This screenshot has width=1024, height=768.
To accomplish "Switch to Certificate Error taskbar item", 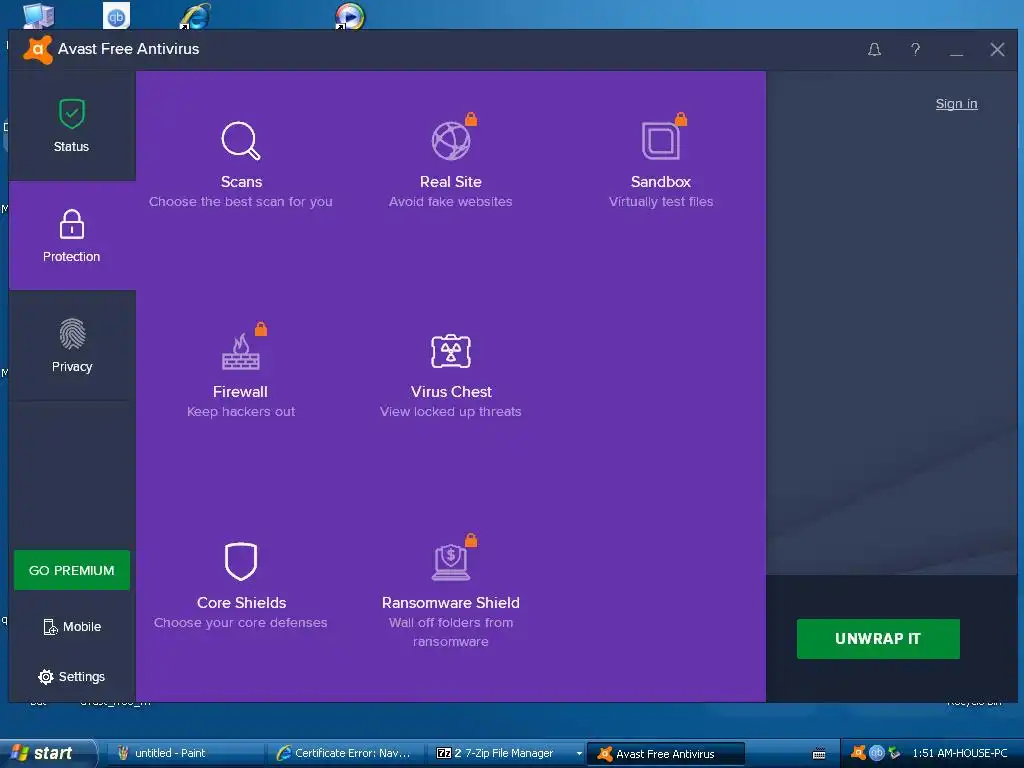I will 345,753.
